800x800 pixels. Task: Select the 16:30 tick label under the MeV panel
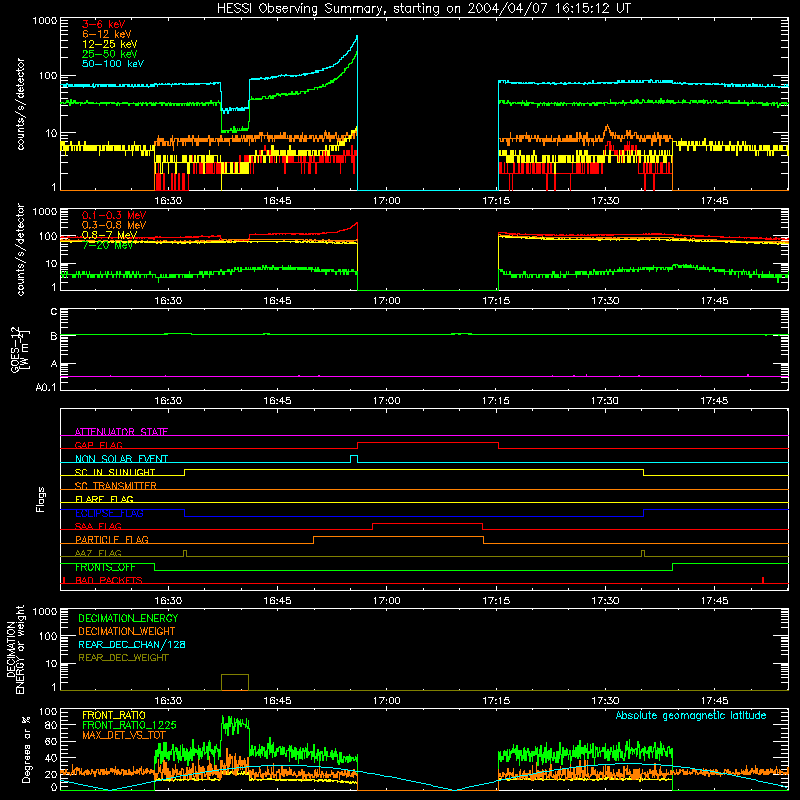(168, 301)
